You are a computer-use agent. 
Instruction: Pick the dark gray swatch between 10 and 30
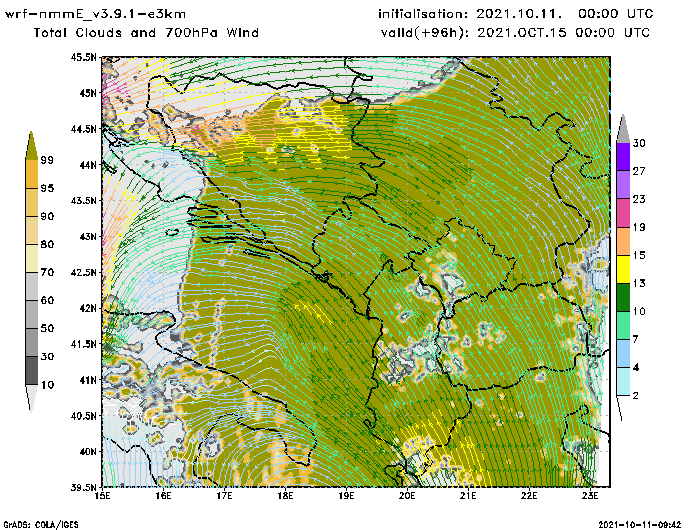(x=31, y=371)
